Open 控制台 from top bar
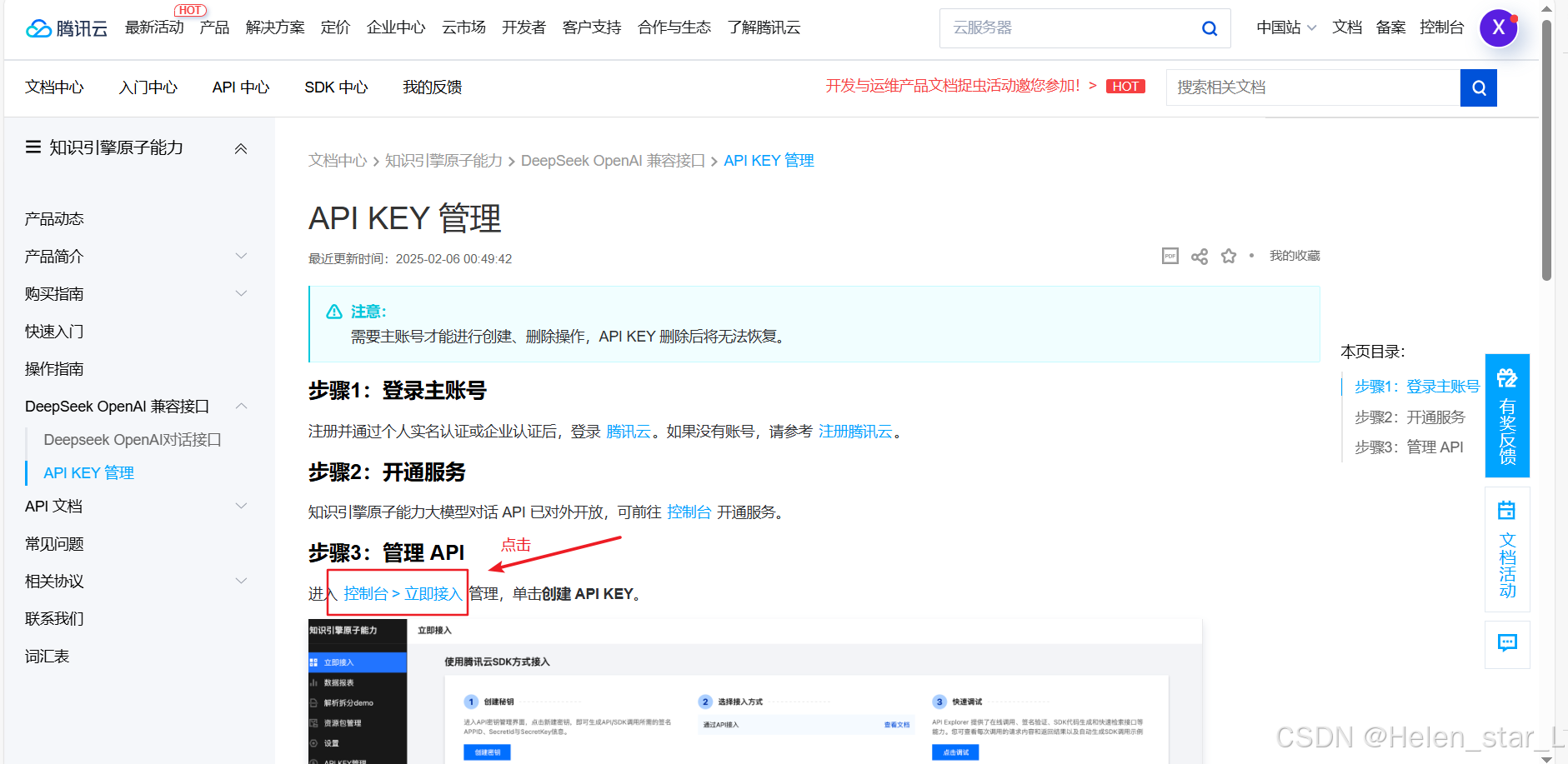Image resolution: width=1568 pixels, height=764 pixels. (1442, 27)
